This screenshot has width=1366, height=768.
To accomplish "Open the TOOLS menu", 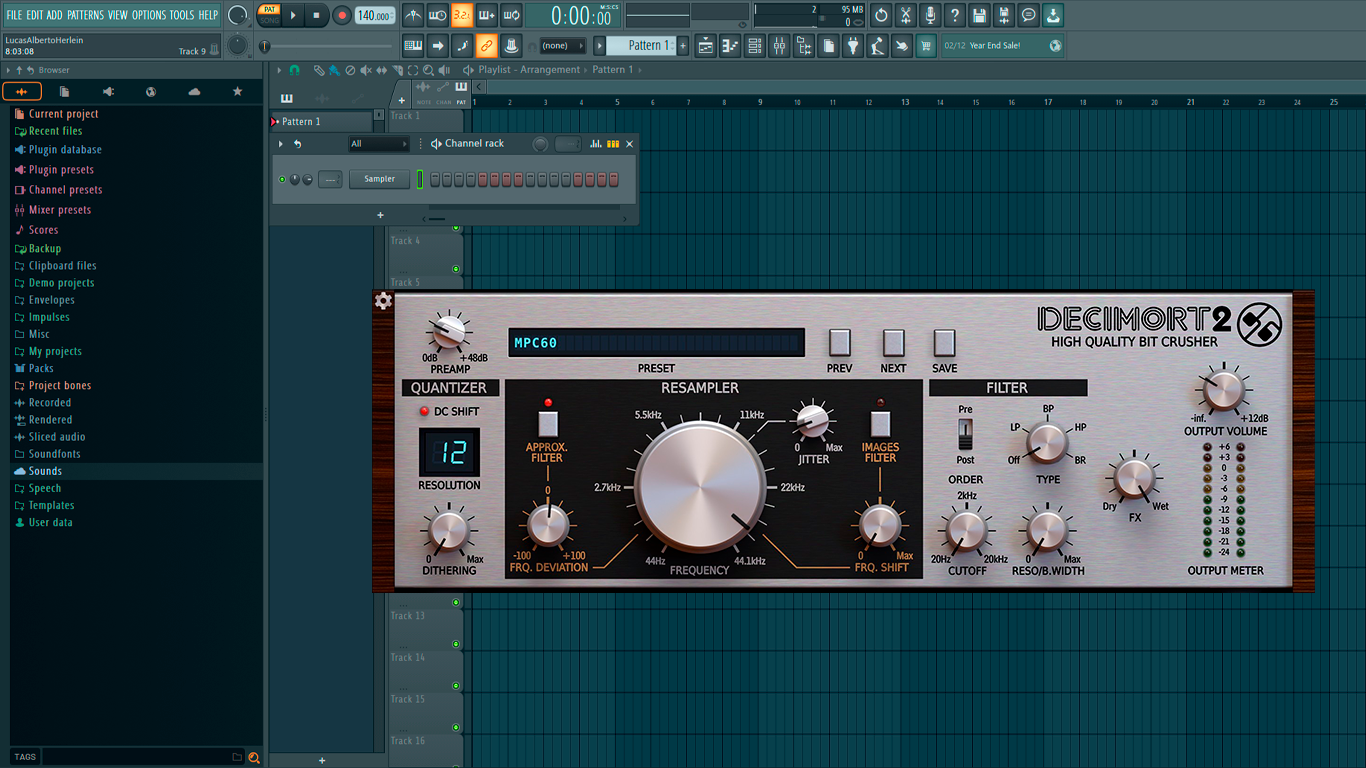I will click(182, 15).
